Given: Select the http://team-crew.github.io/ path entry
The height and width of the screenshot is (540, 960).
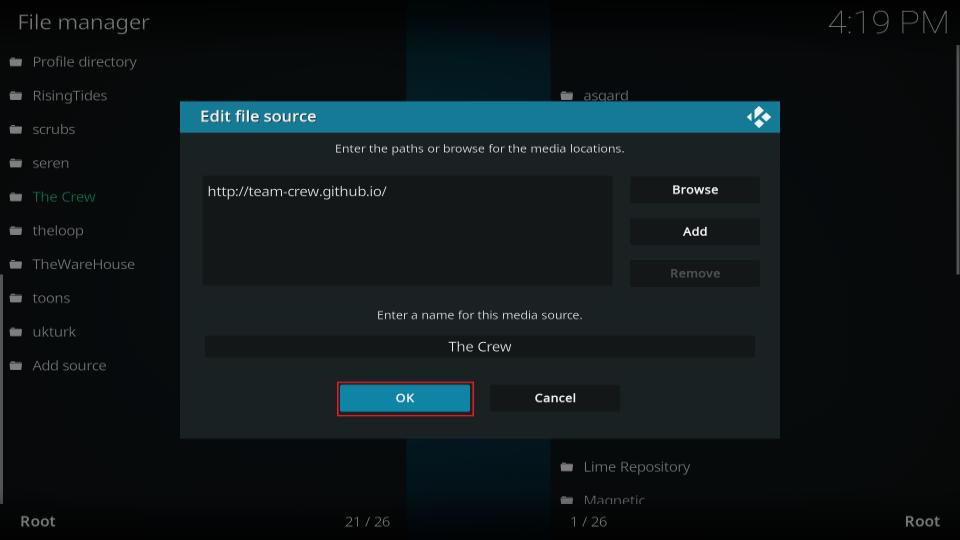Looking at the screenshot, I should coord(297,192).
